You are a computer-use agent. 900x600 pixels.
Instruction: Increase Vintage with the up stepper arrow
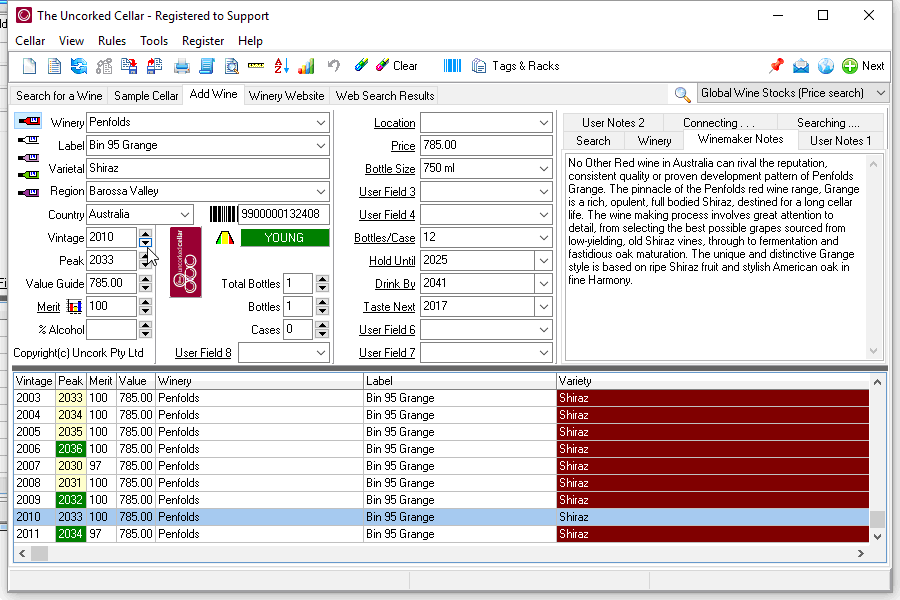click(x=146, y=233)
